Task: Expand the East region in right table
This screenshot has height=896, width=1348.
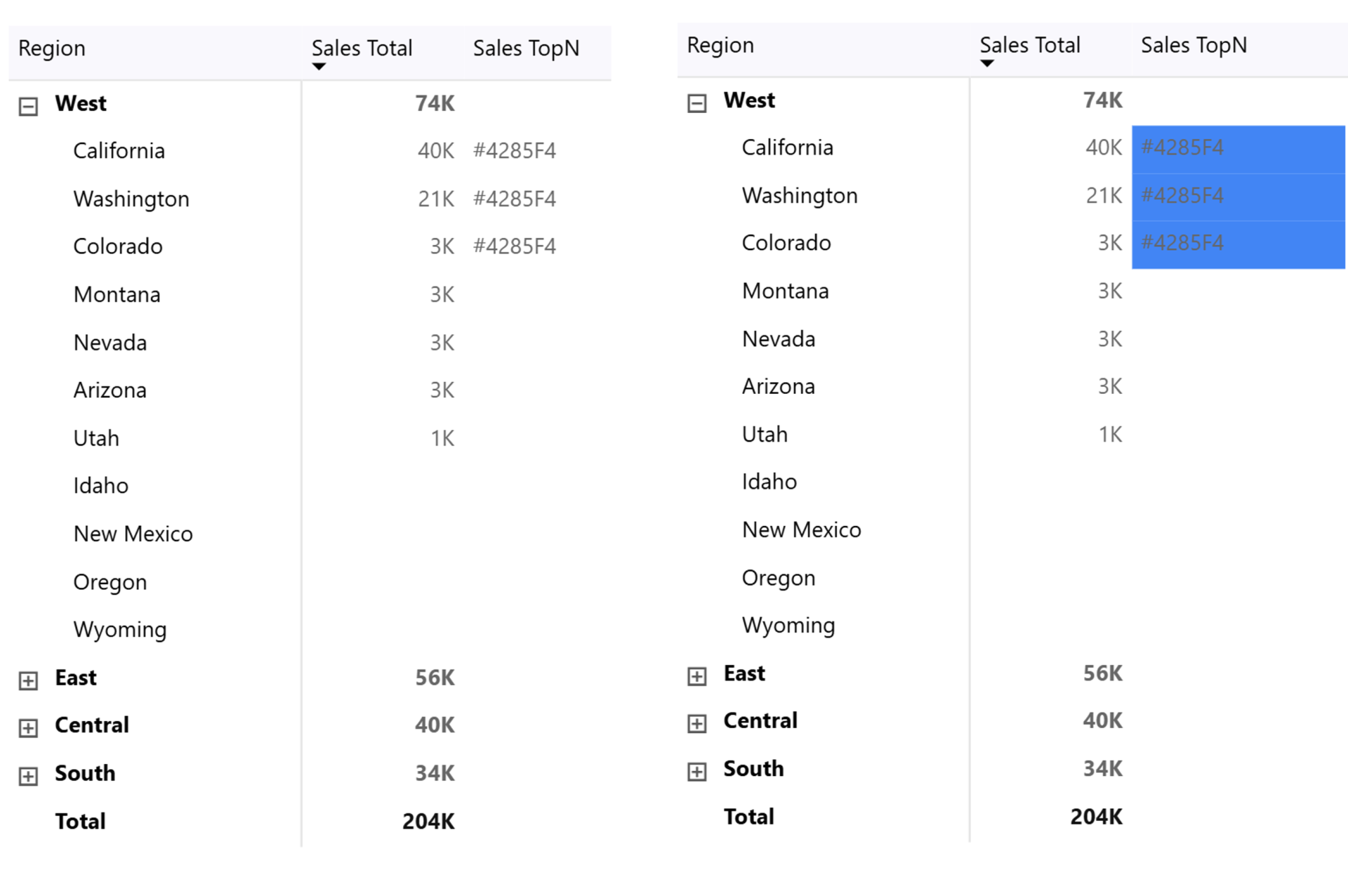Action: [x=696, y=676]
